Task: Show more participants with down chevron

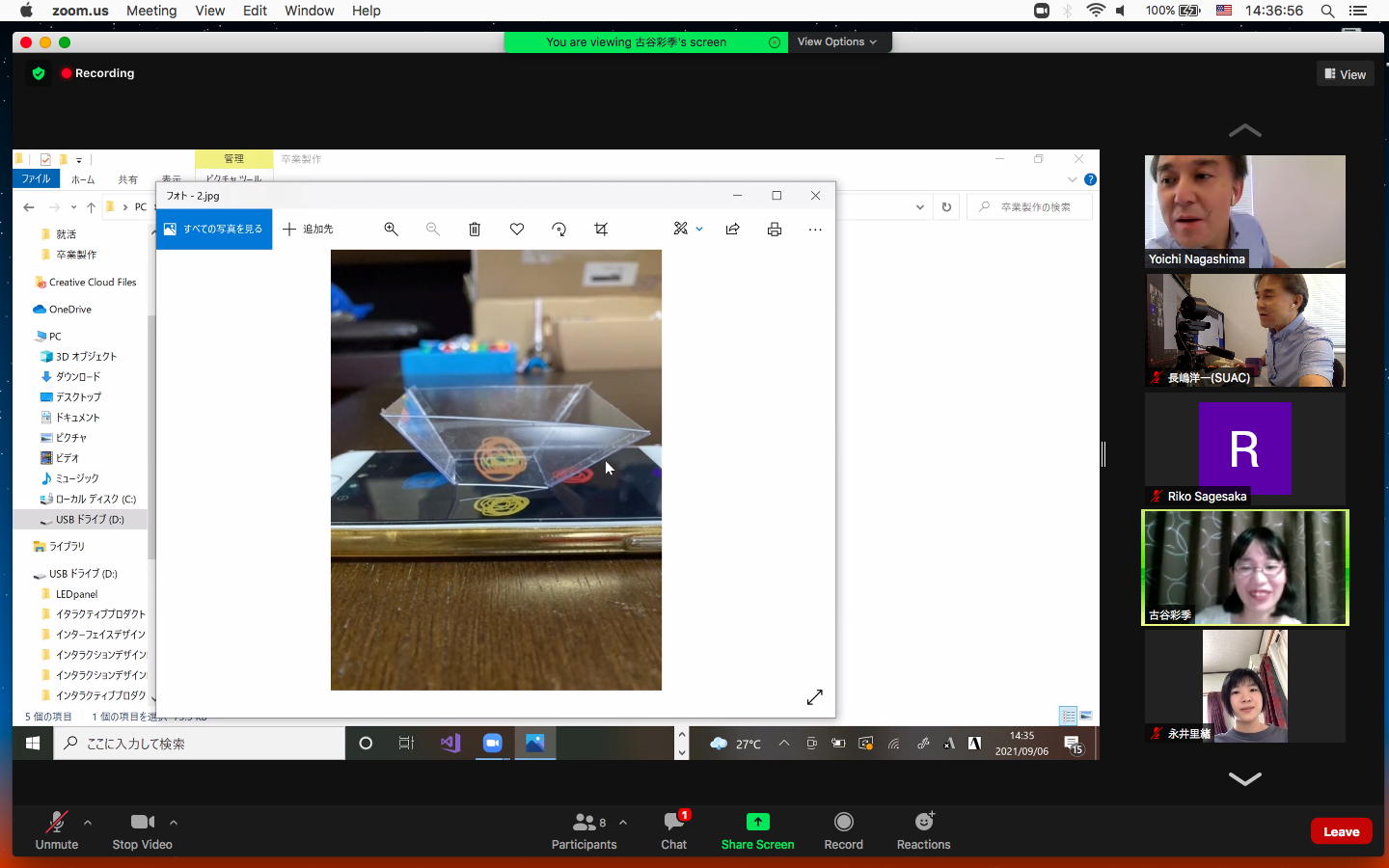Action: pos(1245,778)
